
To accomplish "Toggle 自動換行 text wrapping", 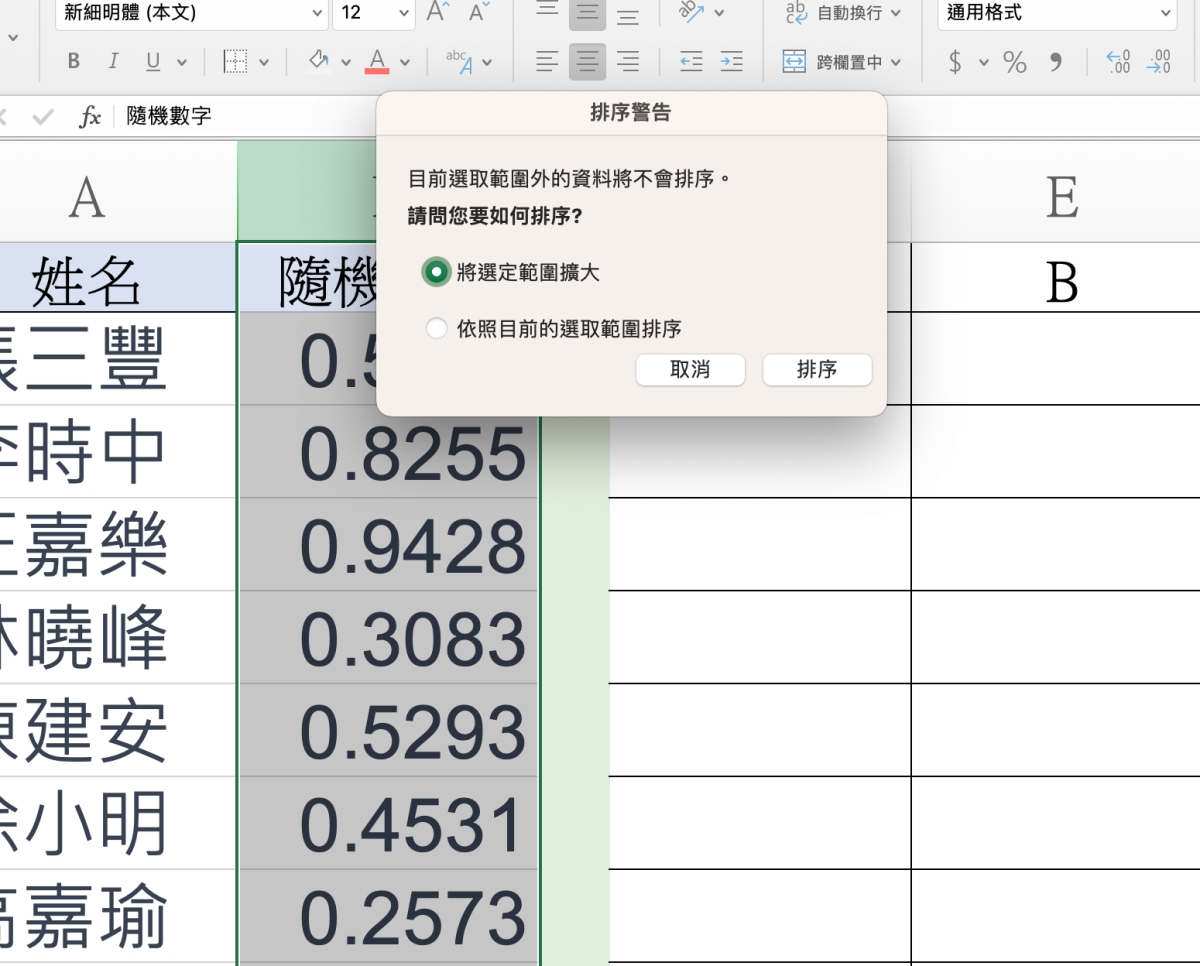I will (x=843, y=13).
